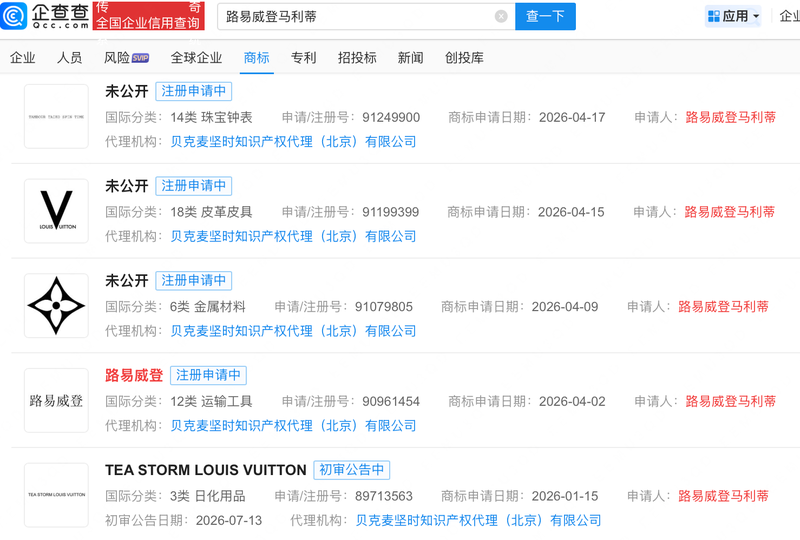
Task: Click the SVIP badge next to 风险
Action: pos(140,58)
